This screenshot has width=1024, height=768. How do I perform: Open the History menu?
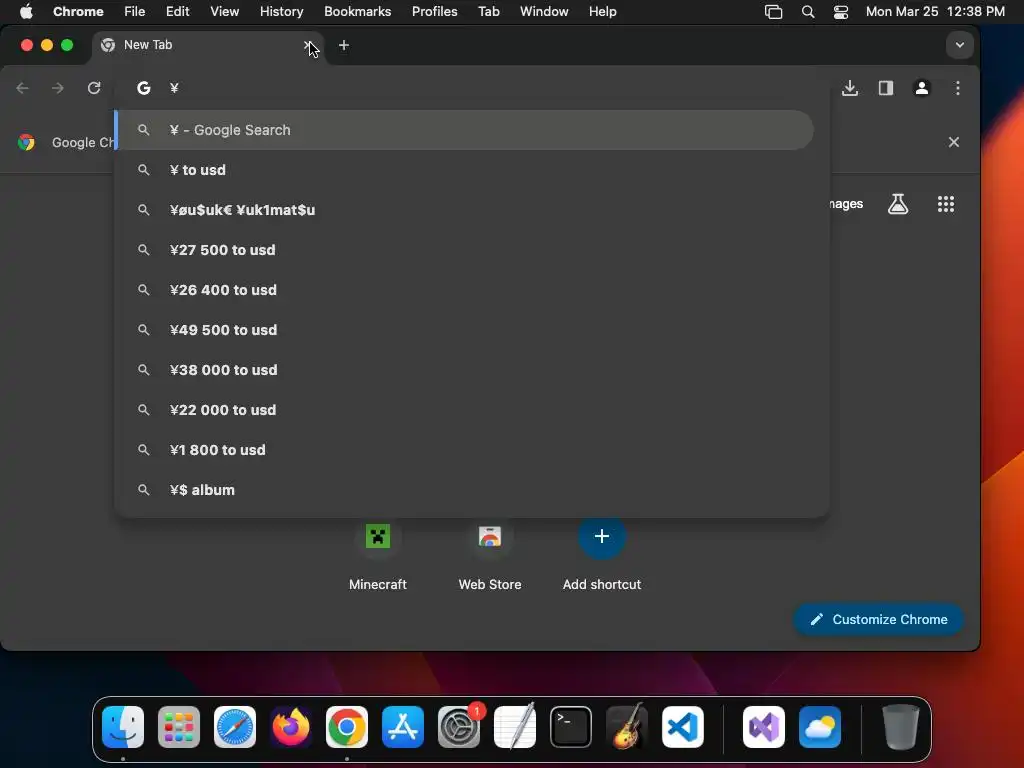(281, 12)
